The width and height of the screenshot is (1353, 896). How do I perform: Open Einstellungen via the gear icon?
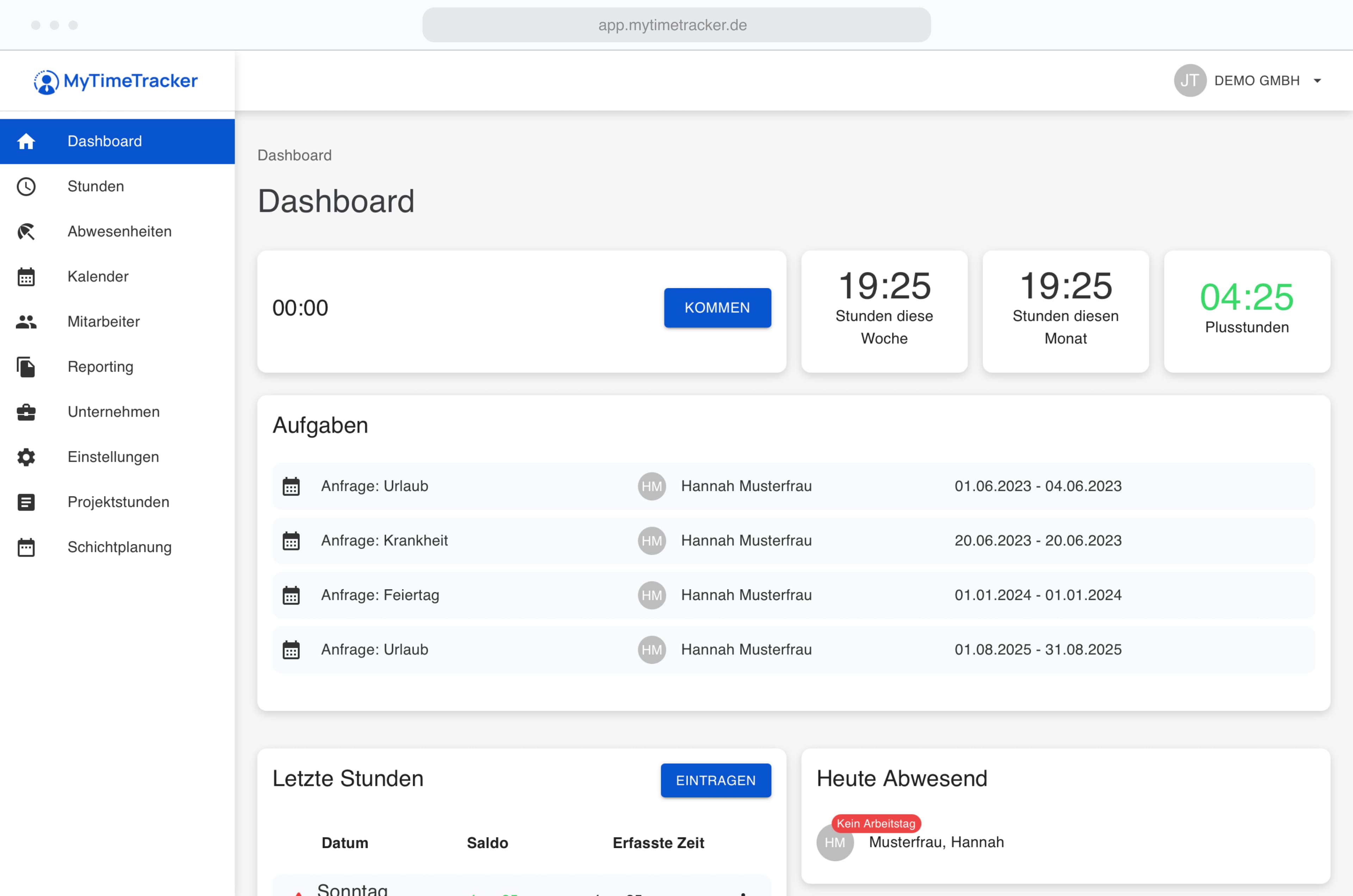pos(26,457)
